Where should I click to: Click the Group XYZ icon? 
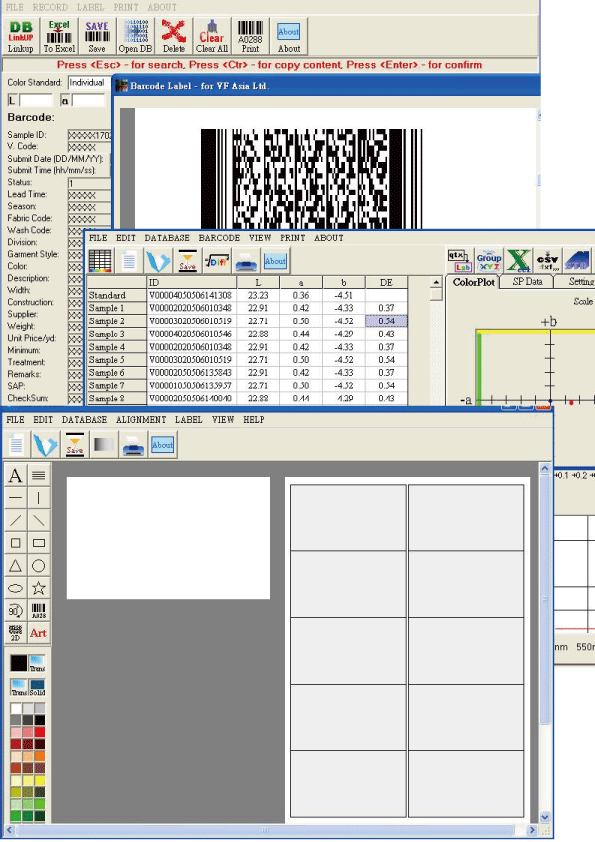pyautogui.click(x=489, y=261)
